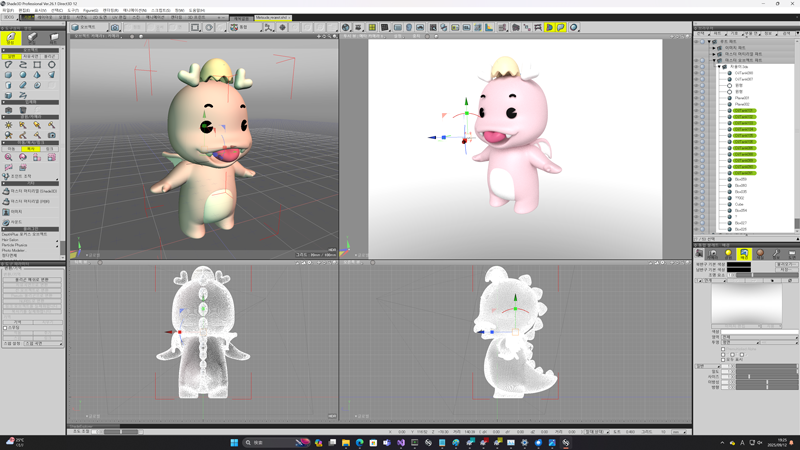800x450 pixels.
Task: Click the globe rendering icon in top toolbar
Action: pos(346,27)
